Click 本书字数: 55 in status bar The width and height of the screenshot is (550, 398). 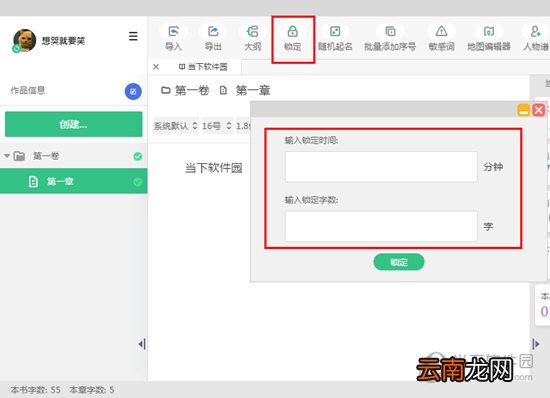click(x=35, y=390)
